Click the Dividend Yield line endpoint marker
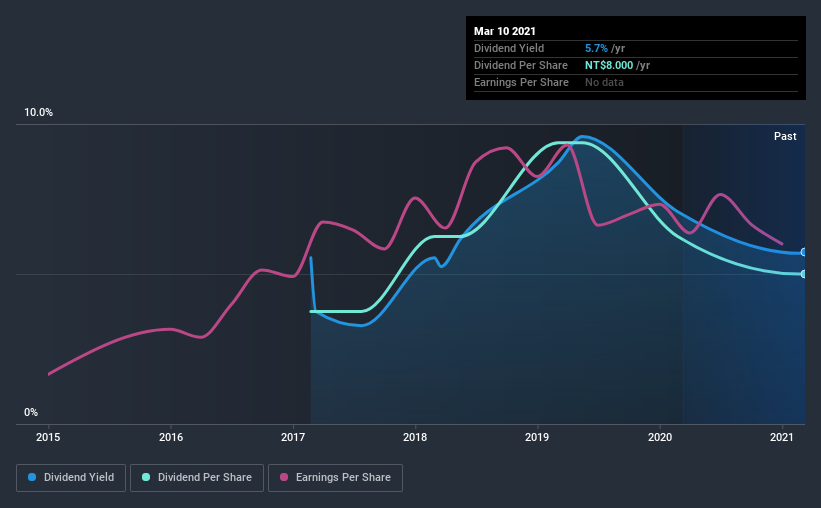The width and height of the screenshot is (821, 508). pos(803,252)
